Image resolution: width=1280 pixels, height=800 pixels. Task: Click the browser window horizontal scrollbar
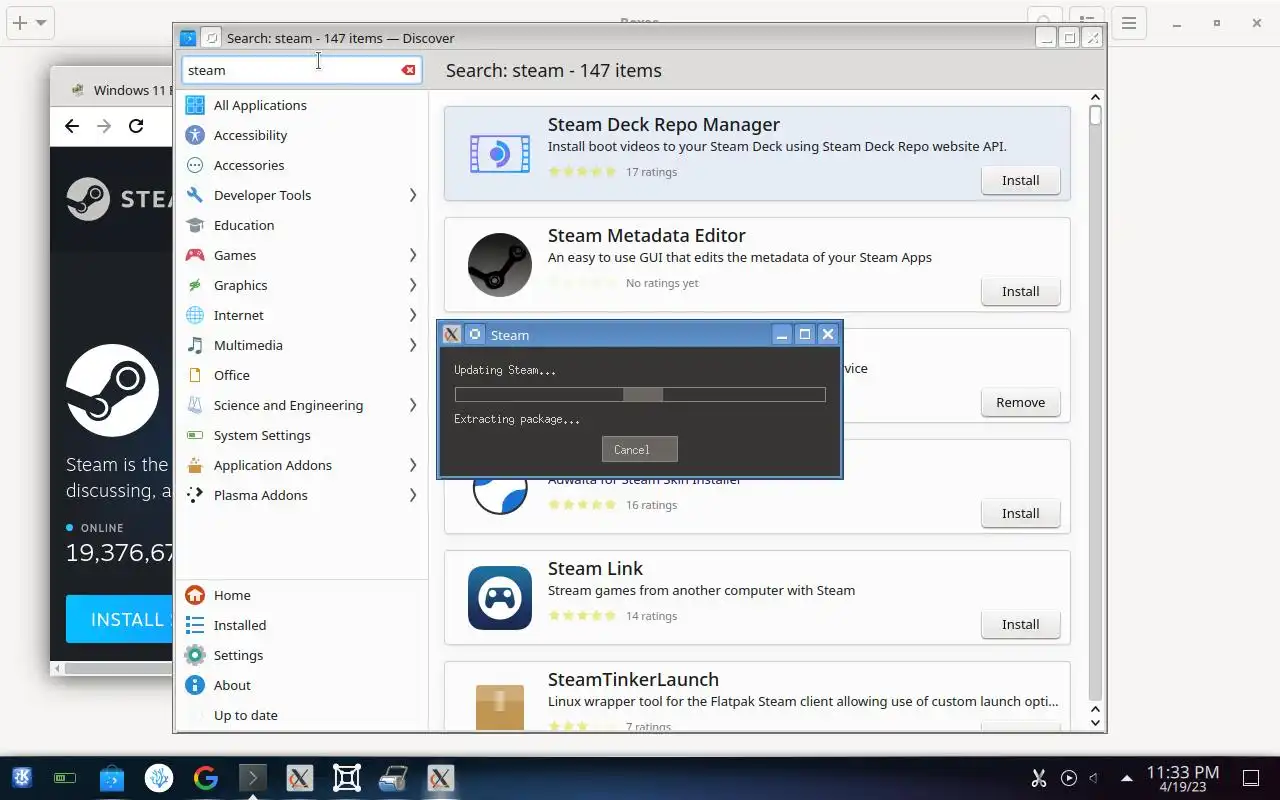[x=112, y=667]
